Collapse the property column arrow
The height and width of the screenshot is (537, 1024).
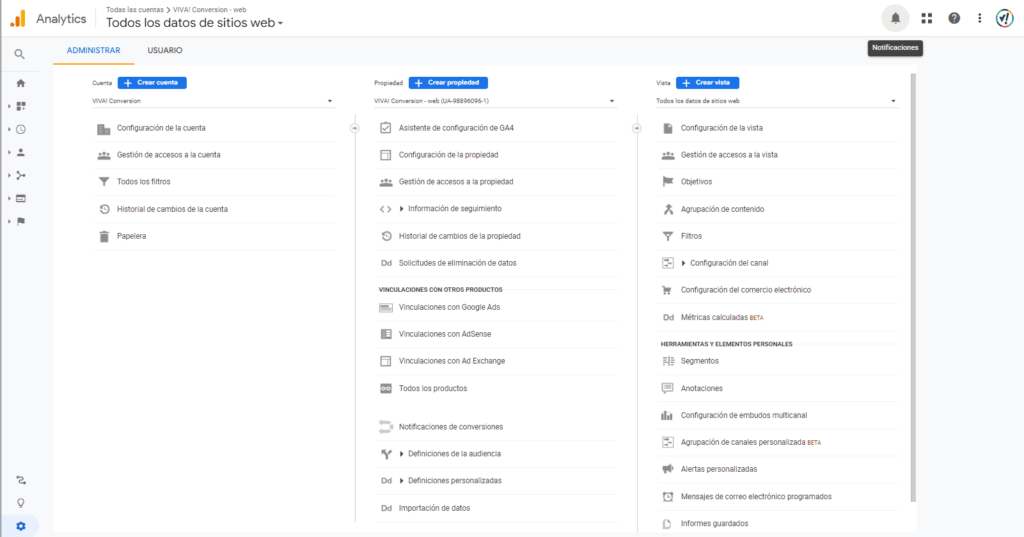click(x=637, y=129)
